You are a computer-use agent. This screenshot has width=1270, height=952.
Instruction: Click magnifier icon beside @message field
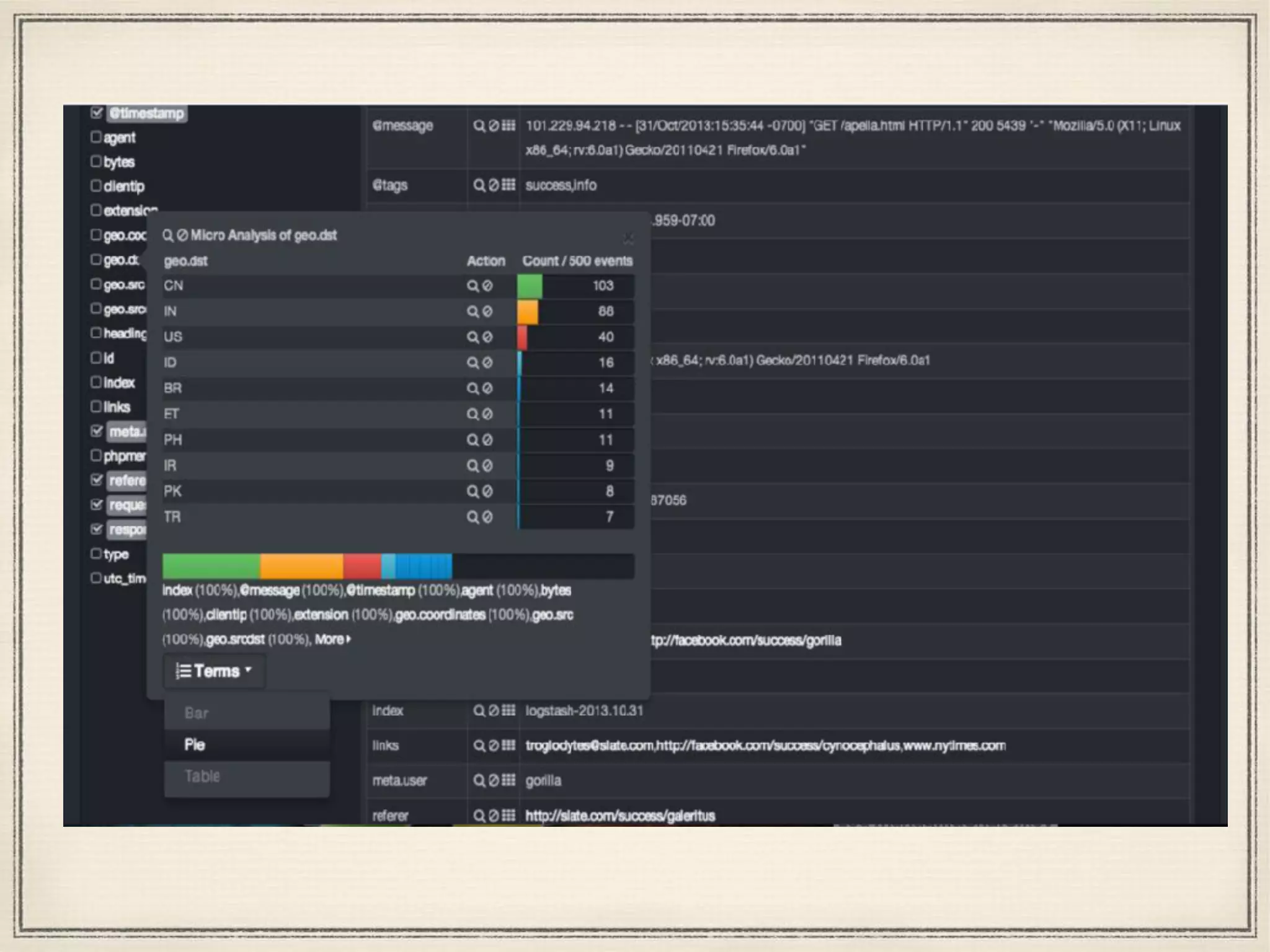[x=479, y=126]
